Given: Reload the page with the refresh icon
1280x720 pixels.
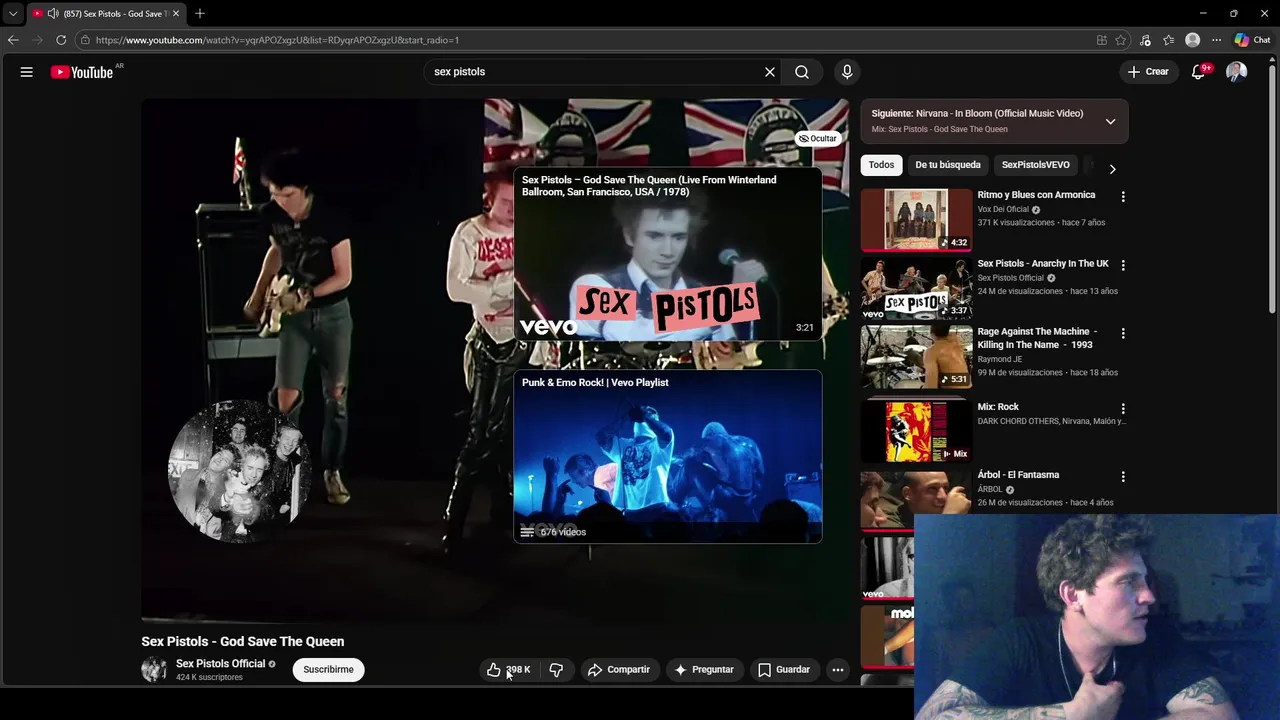Looking at the screenshot, I should point(61,40).
